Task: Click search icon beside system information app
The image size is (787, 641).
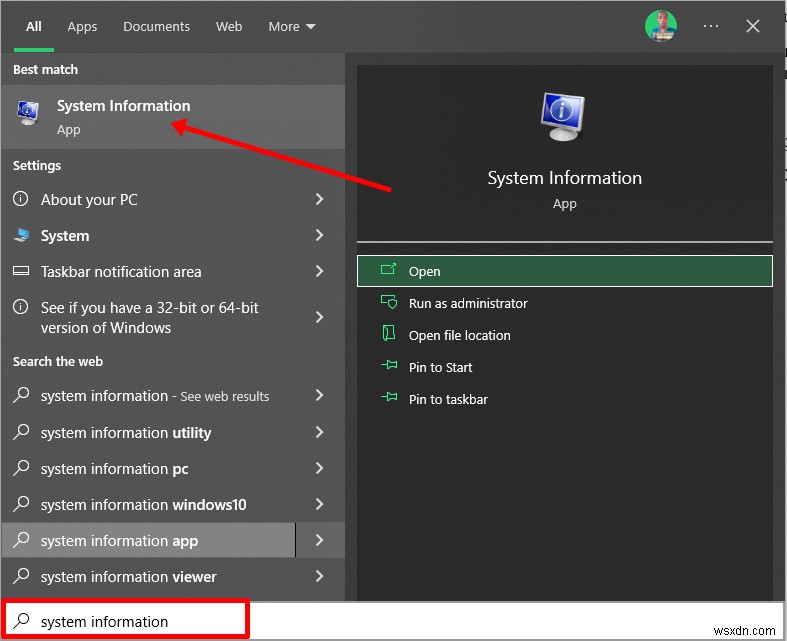Action: [21, 540]
